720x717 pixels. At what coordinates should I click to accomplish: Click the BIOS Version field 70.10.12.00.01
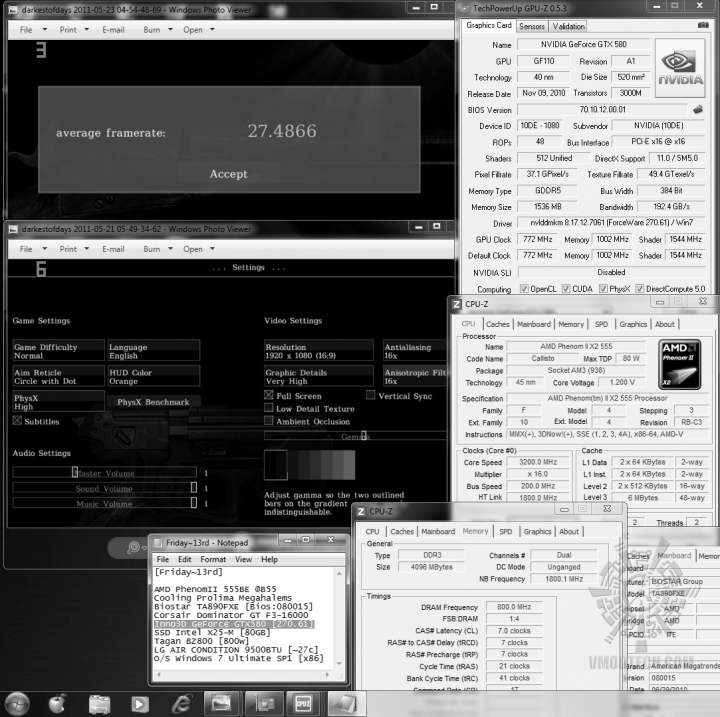(x=602, y=109)
